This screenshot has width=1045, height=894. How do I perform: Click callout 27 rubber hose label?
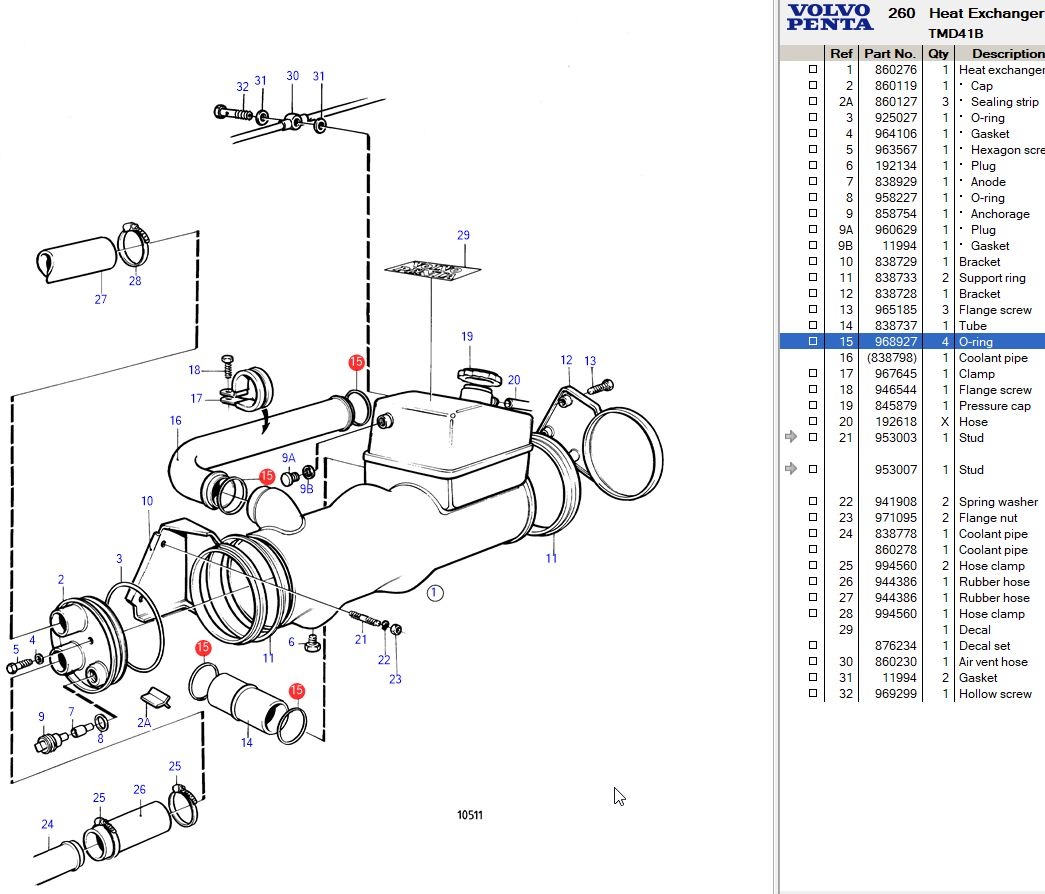pos(101,299)
